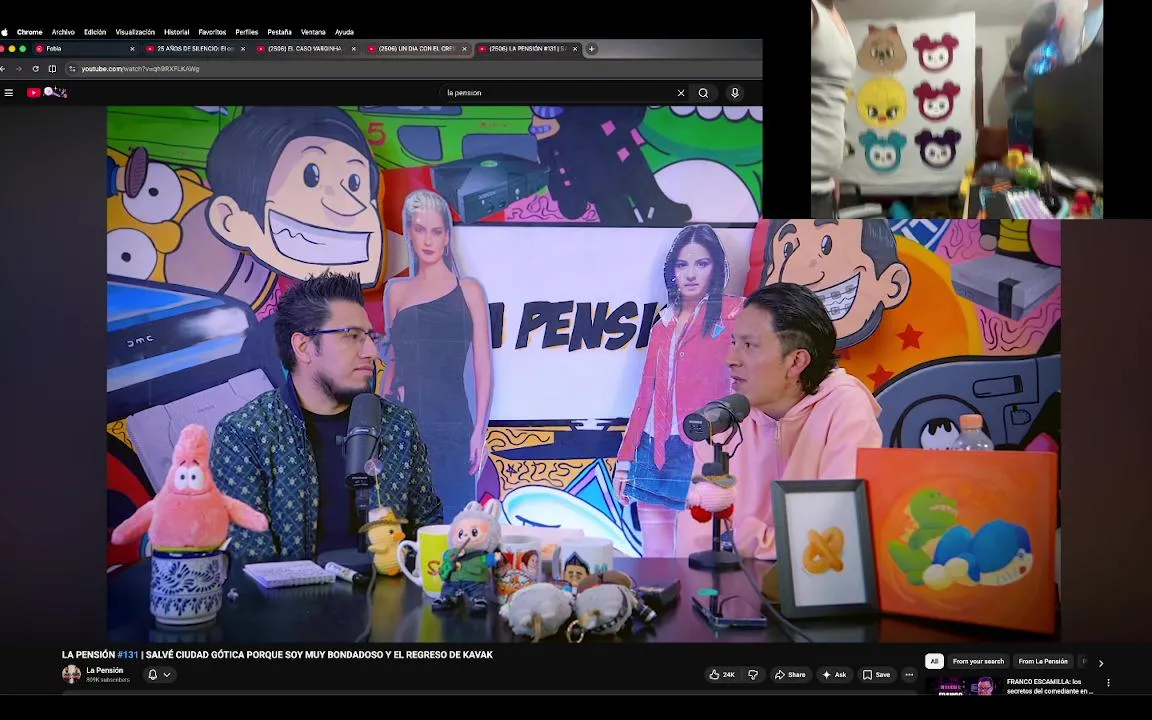Open the Chrome application menu
1152x720 pixels.
click(x=29, y=32)
